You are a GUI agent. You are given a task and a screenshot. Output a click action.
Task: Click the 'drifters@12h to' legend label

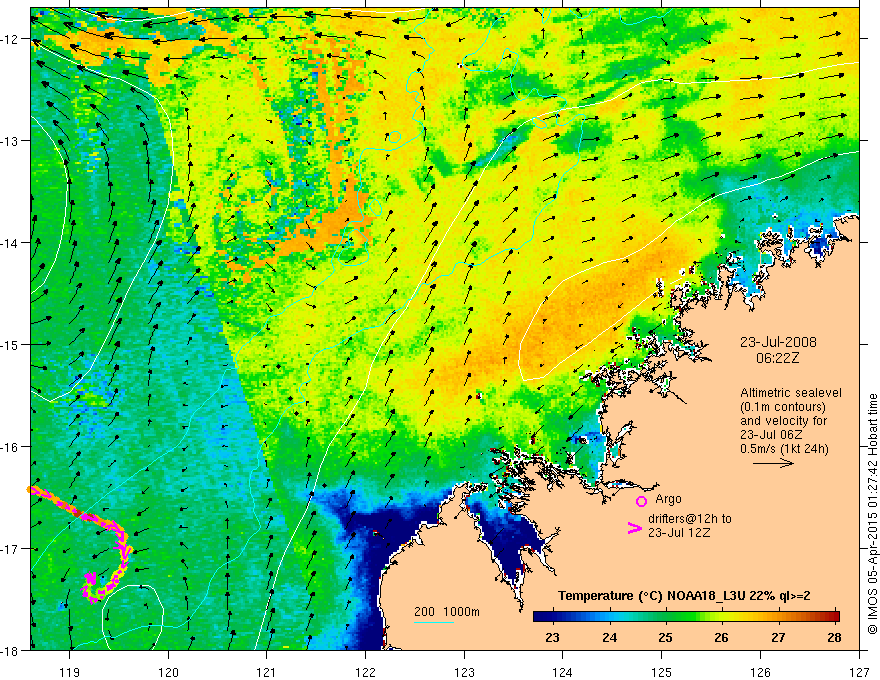click(690, 519)
